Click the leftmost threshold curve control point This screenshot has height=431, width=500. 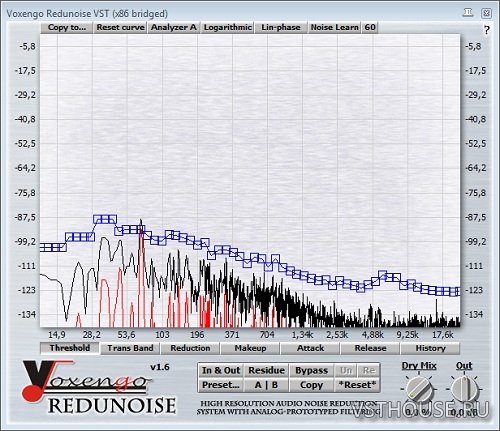pos(44,248)
